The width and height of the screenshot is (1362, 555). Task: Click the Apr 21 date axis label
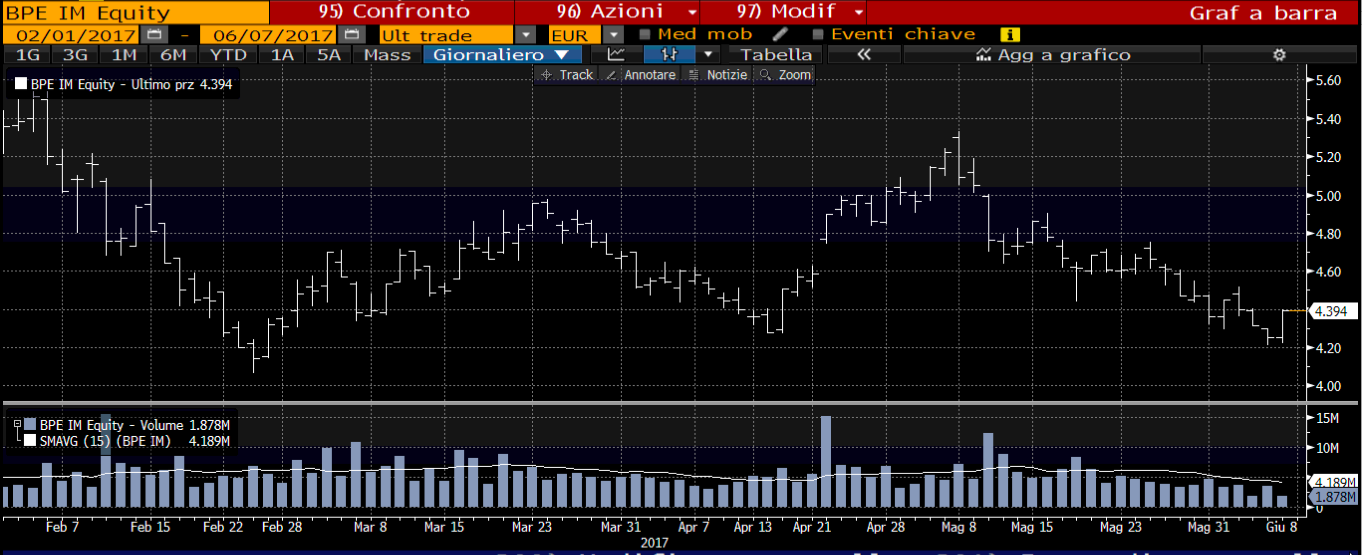click(x=811, y=526)
